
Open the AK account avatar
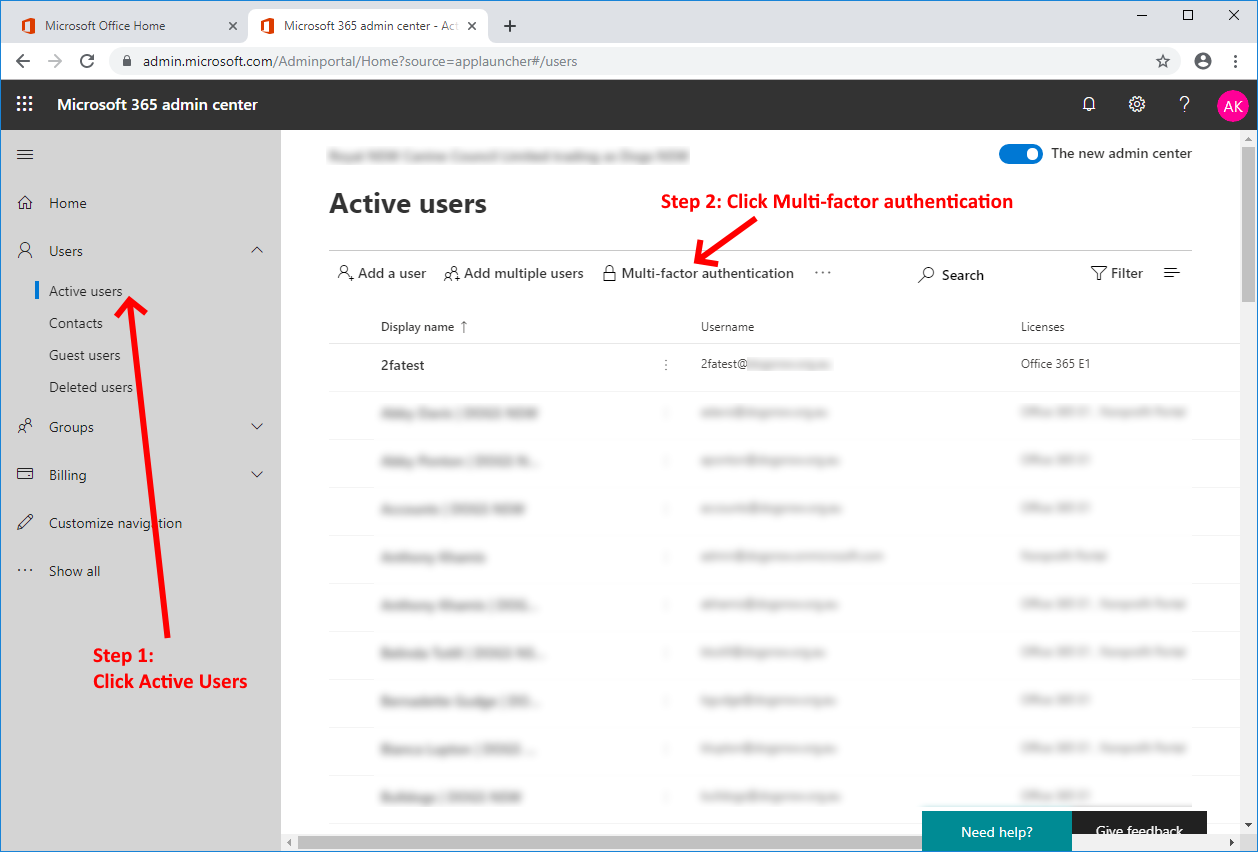[x=1233, y=105]
